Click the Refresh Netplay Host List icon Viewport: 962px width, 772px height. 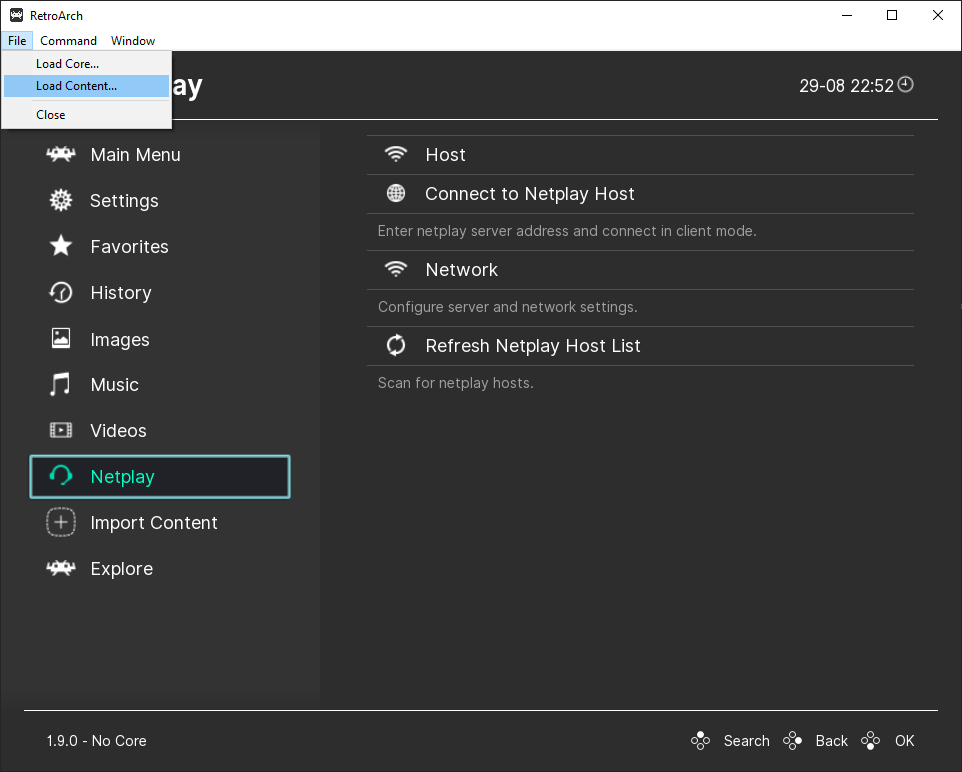(396, 345)
